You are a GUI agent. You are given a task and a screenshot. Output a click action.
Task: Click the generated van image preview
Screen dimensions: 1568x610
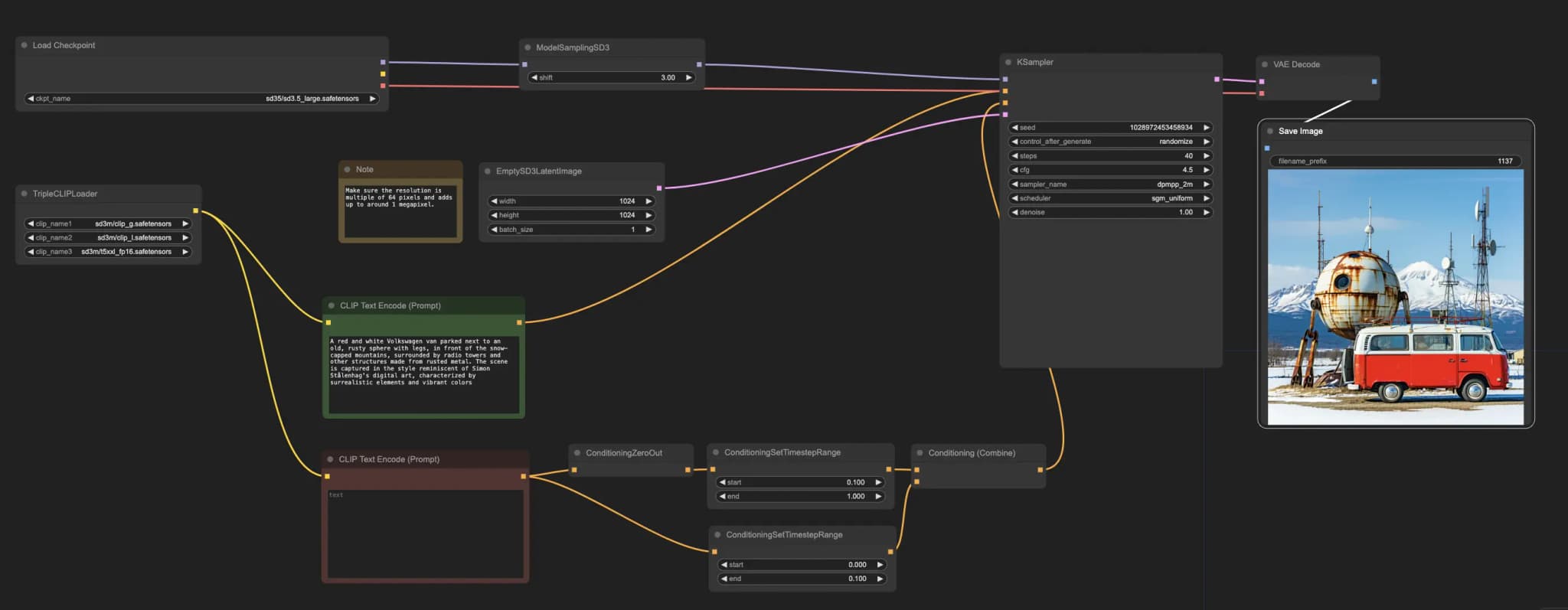(x=1395, y=297)
